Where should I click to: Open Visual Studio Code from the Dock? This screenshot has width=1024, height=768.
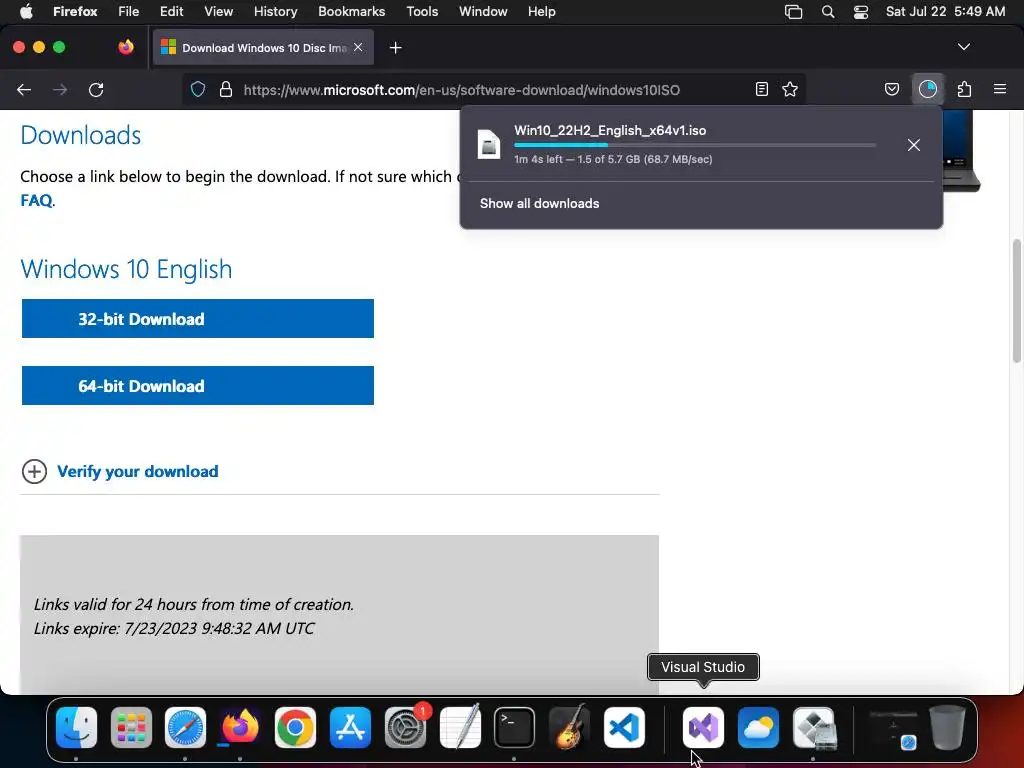624,727
